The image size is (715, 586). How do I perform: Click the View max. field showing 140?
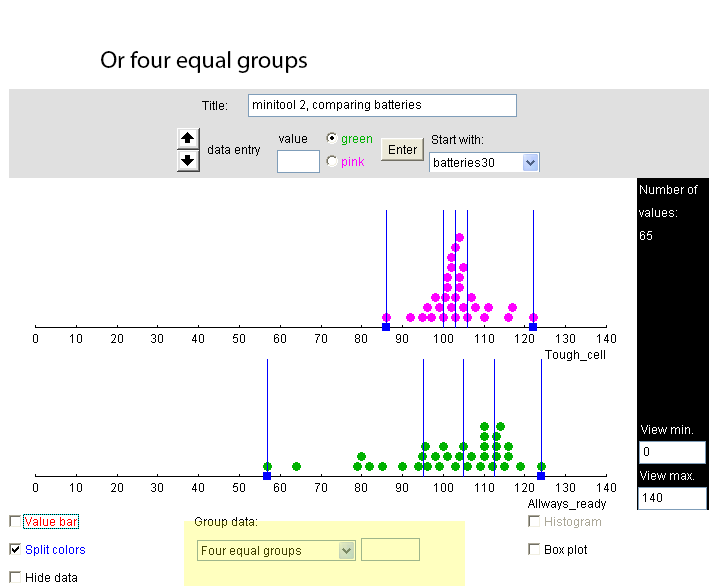[672, 498]
